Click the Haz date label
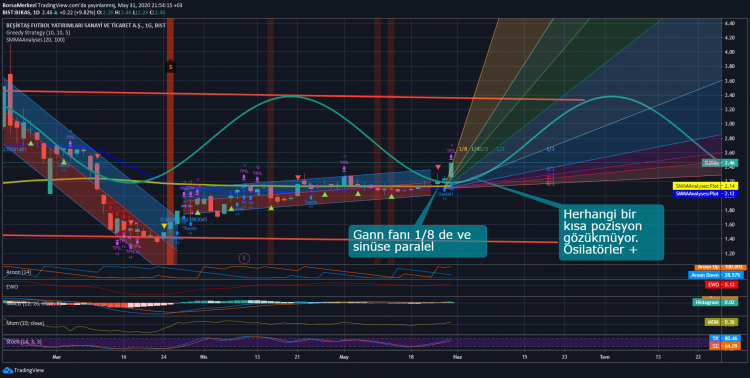 coord(457,357)
